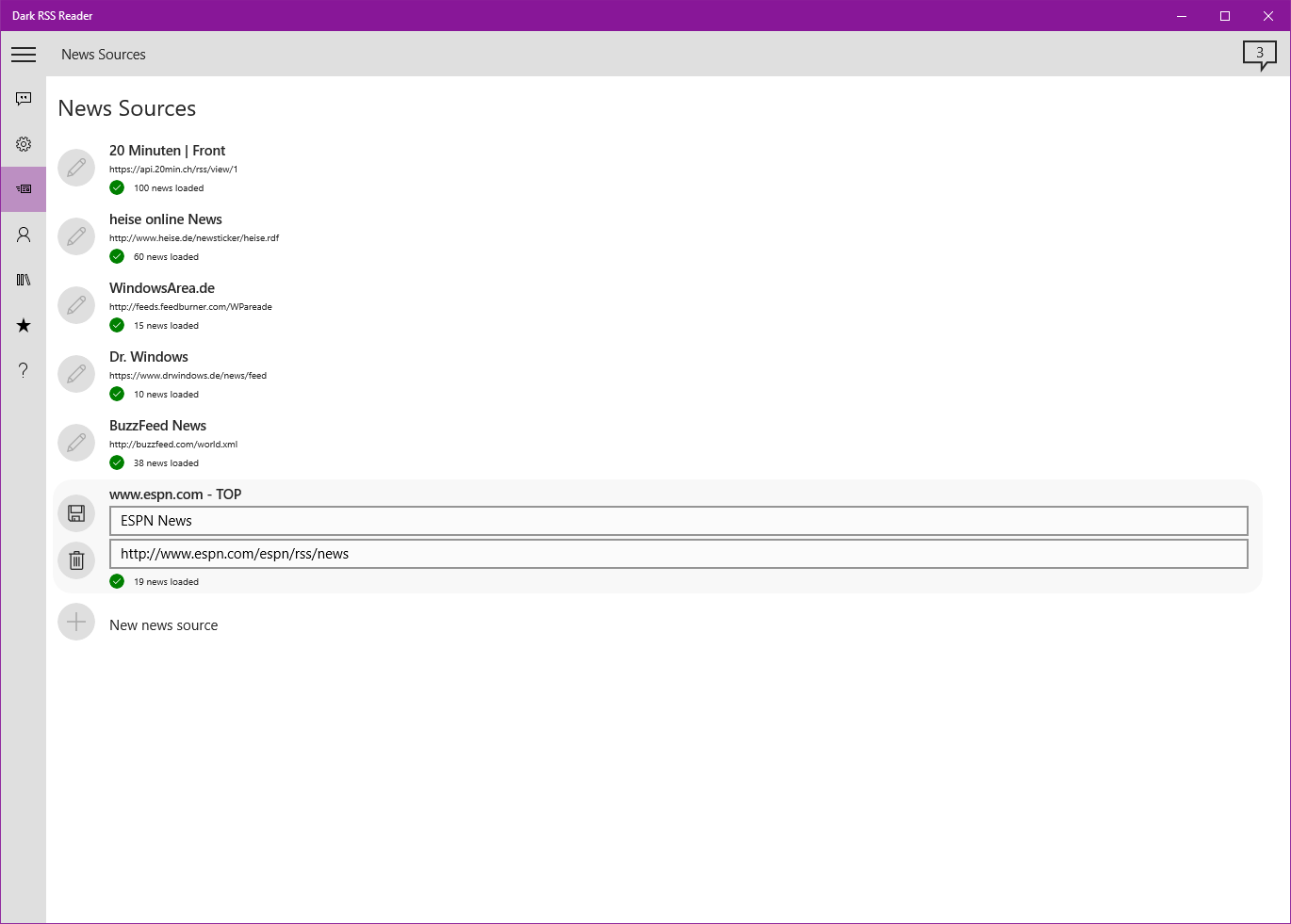
Task: Click the green check for 20 Minuten feed
Action: pos(116,187)
